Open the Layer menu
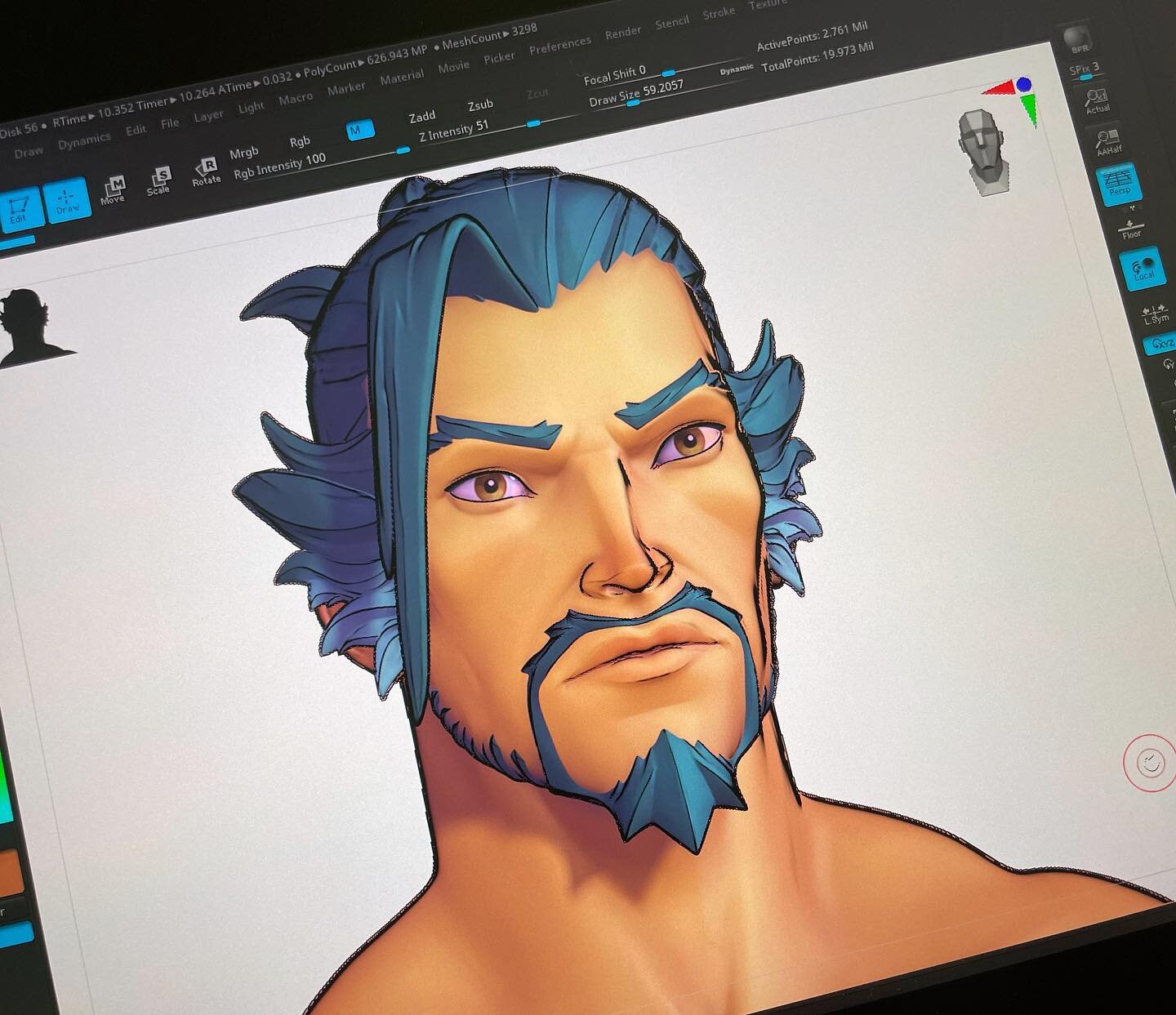 208,116
